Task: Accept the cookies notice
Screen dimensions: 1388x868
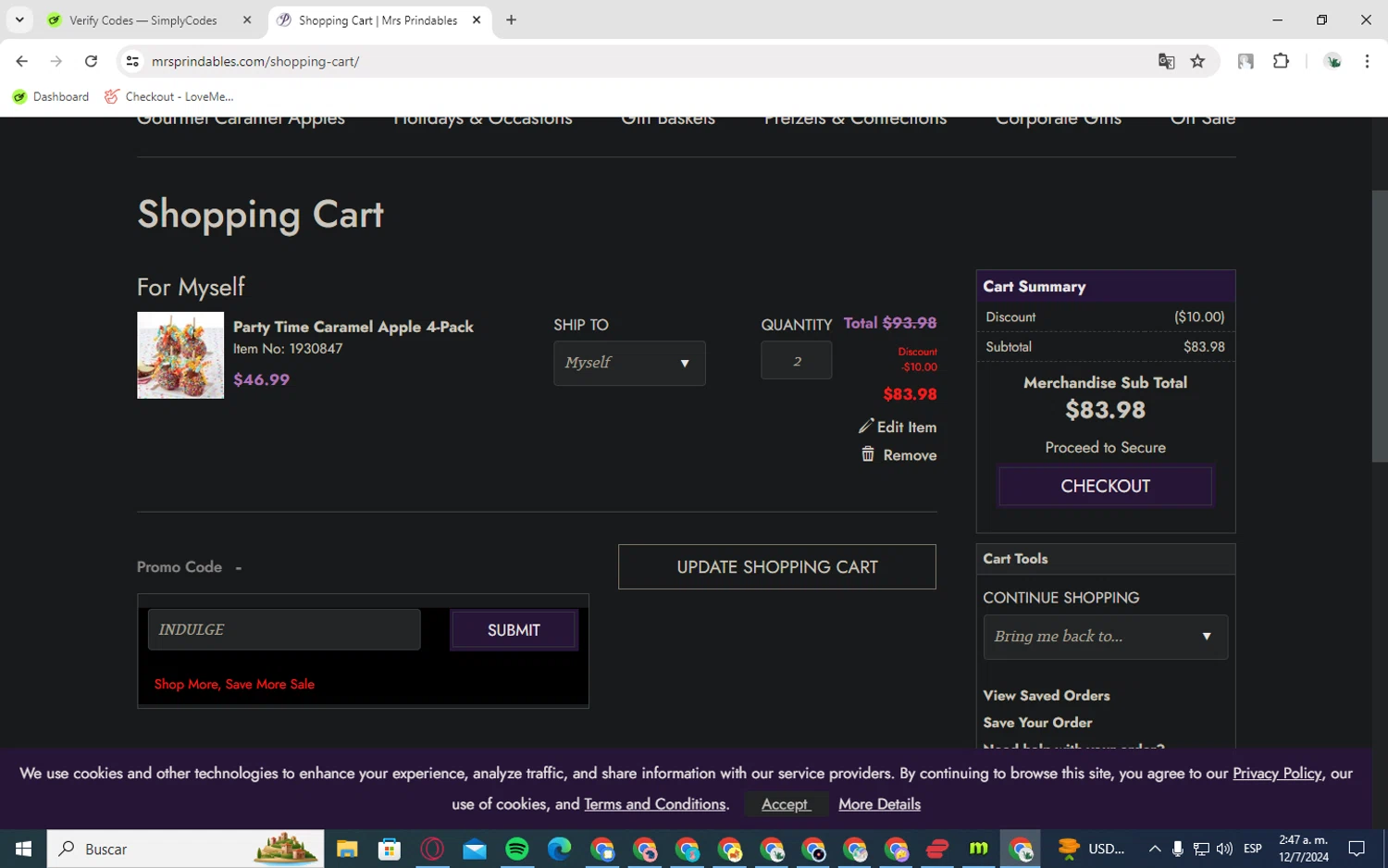Action: tap(785, 804)
